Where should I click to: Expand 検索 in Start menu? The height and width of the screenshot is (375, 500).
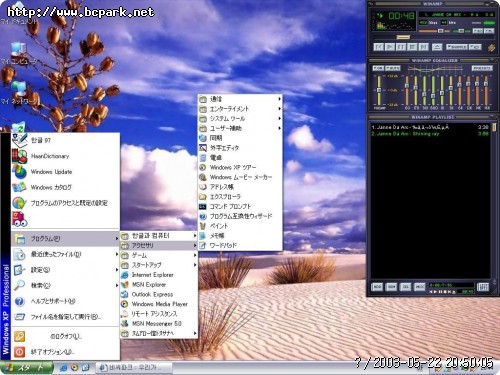click(x=65, y=286)
